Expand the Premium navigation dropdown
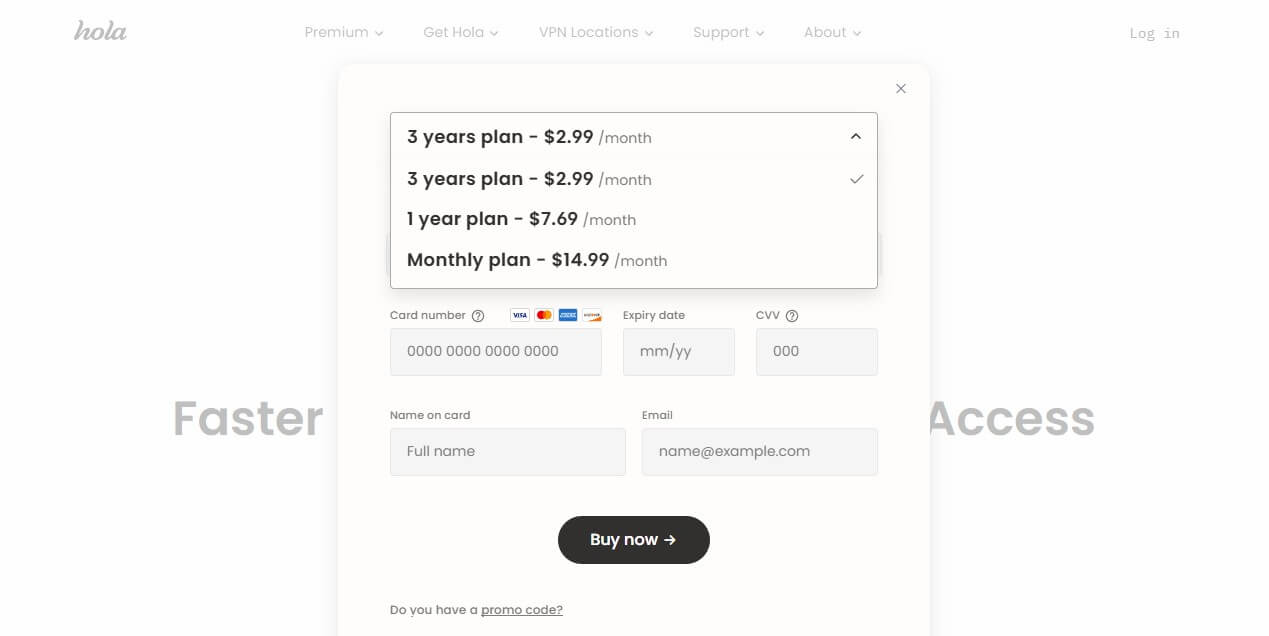 coord(342,31)
